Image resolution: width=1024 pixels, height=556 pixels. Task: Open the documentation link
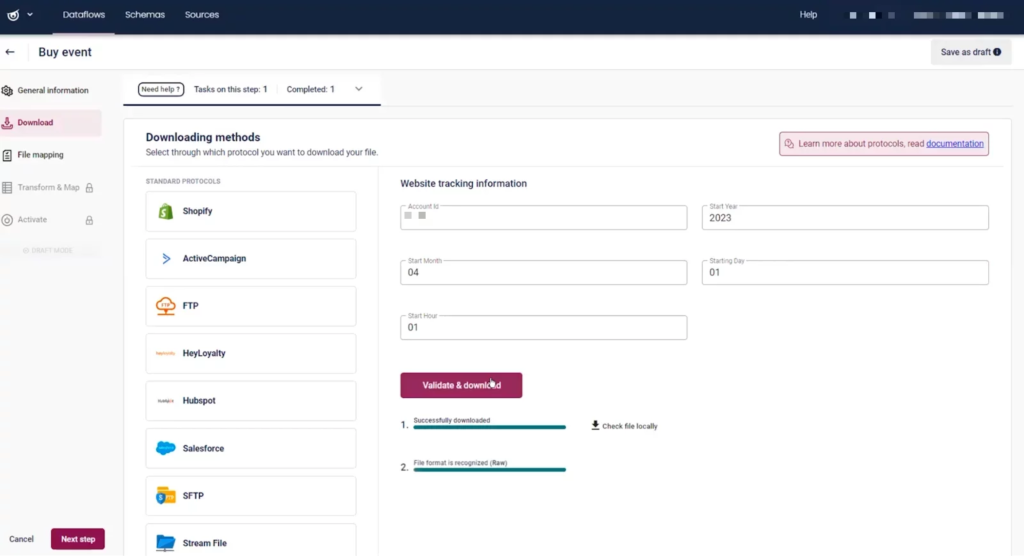point(954,144)
